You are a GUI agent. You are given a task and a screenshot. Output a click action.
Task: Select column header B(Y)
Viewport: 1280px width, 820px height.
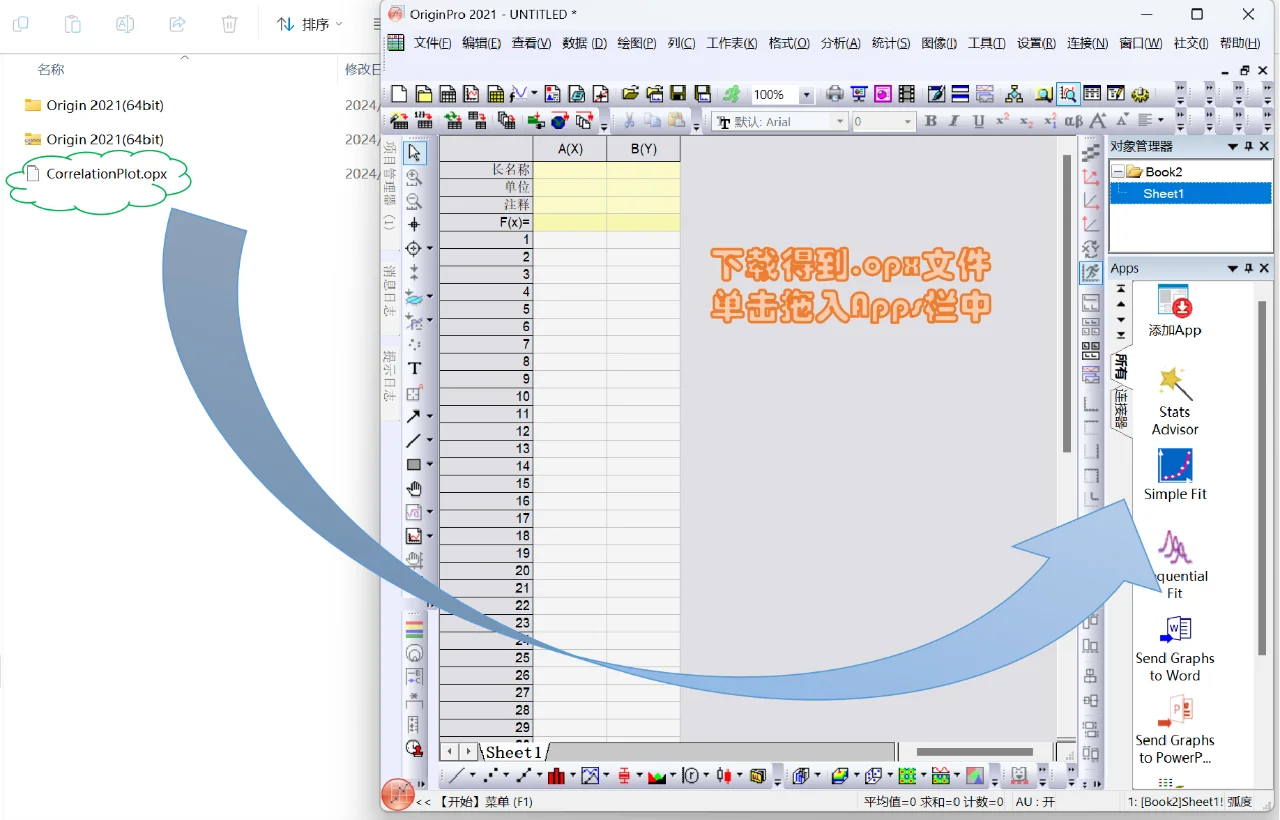pyautogui.click(x=644, y=149)
